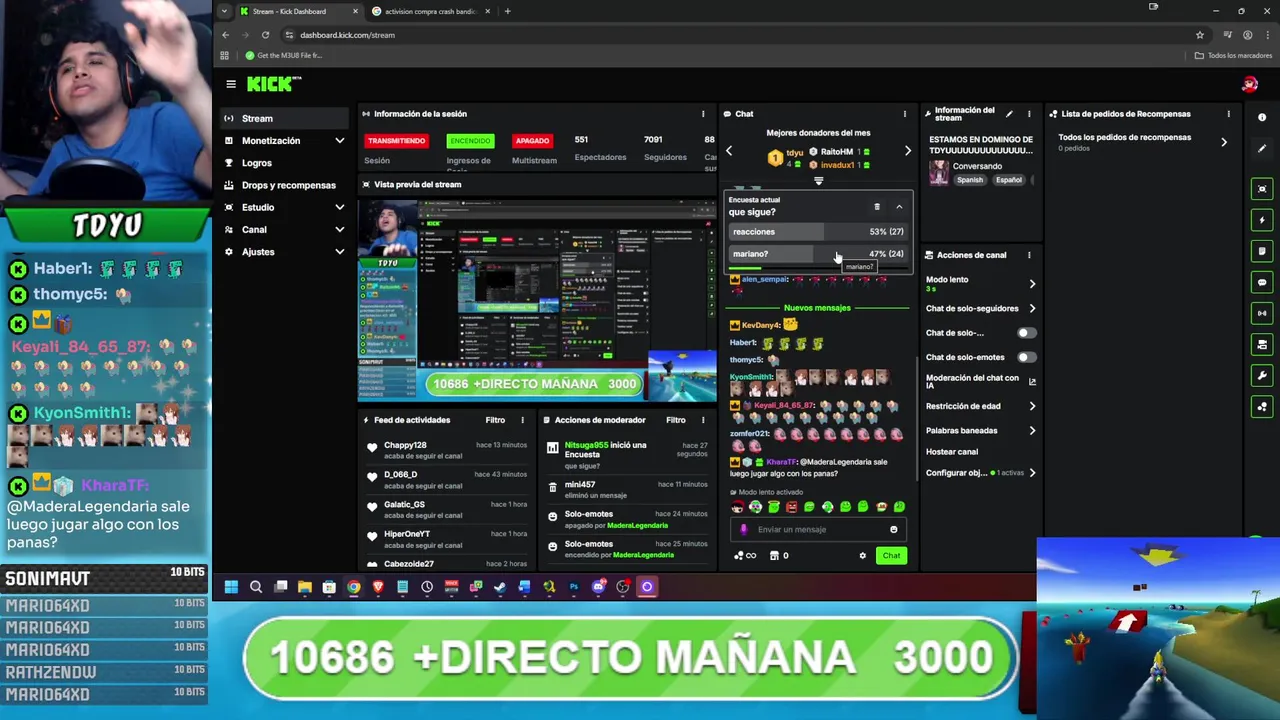The width and height of the screenshot is (1280, 720).
Task: Open the wrench moderator widget in the right toolbar
Action: pyautogui.click(x=1262, y=376)
